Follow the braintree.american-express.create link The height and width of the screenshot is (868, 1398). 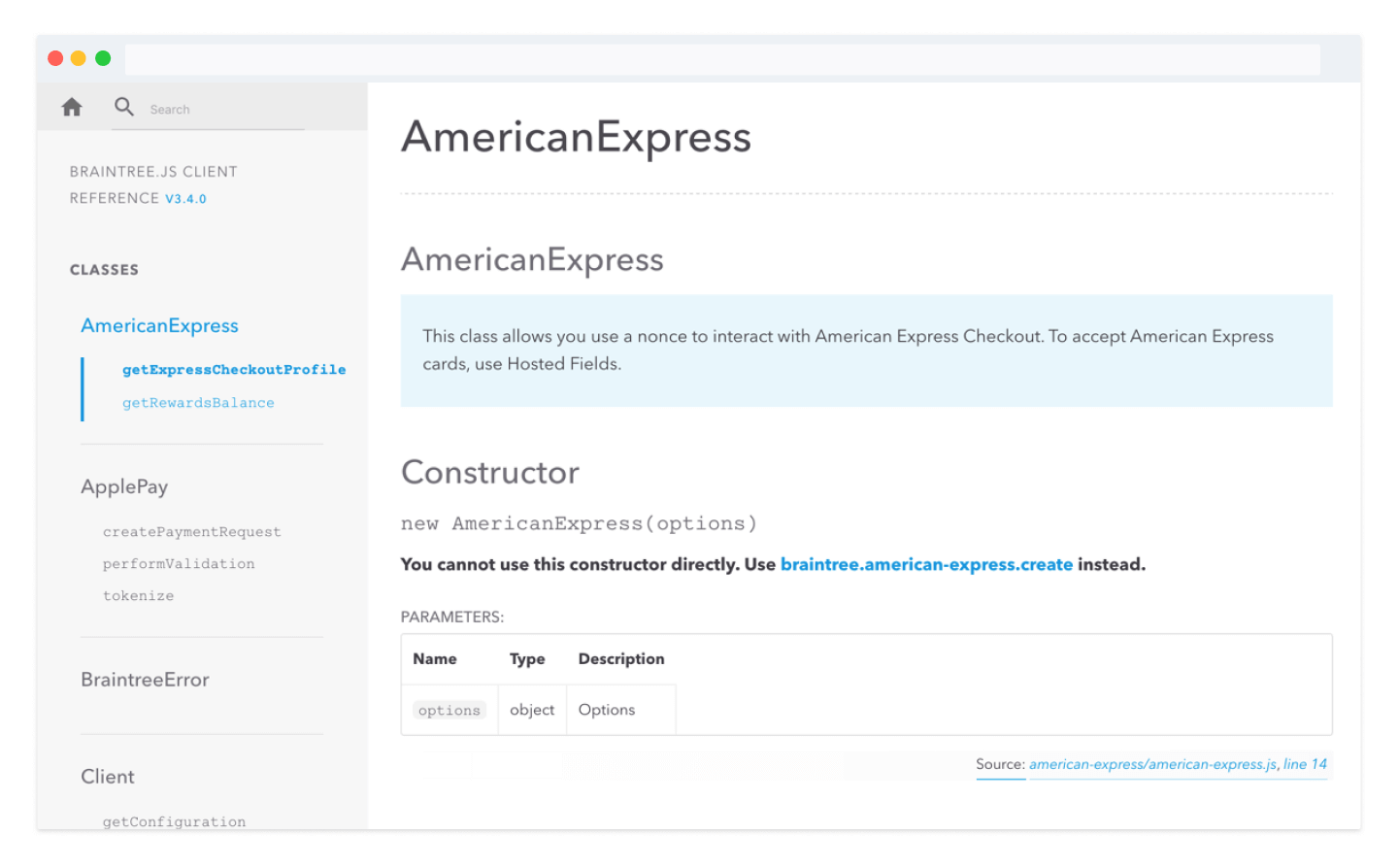point(926,565)
